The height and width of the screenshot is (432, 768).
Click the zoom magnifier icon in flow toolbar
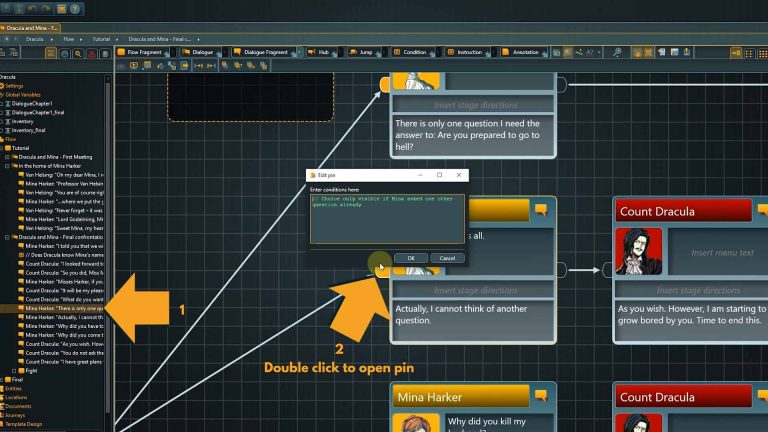point(617,52)
